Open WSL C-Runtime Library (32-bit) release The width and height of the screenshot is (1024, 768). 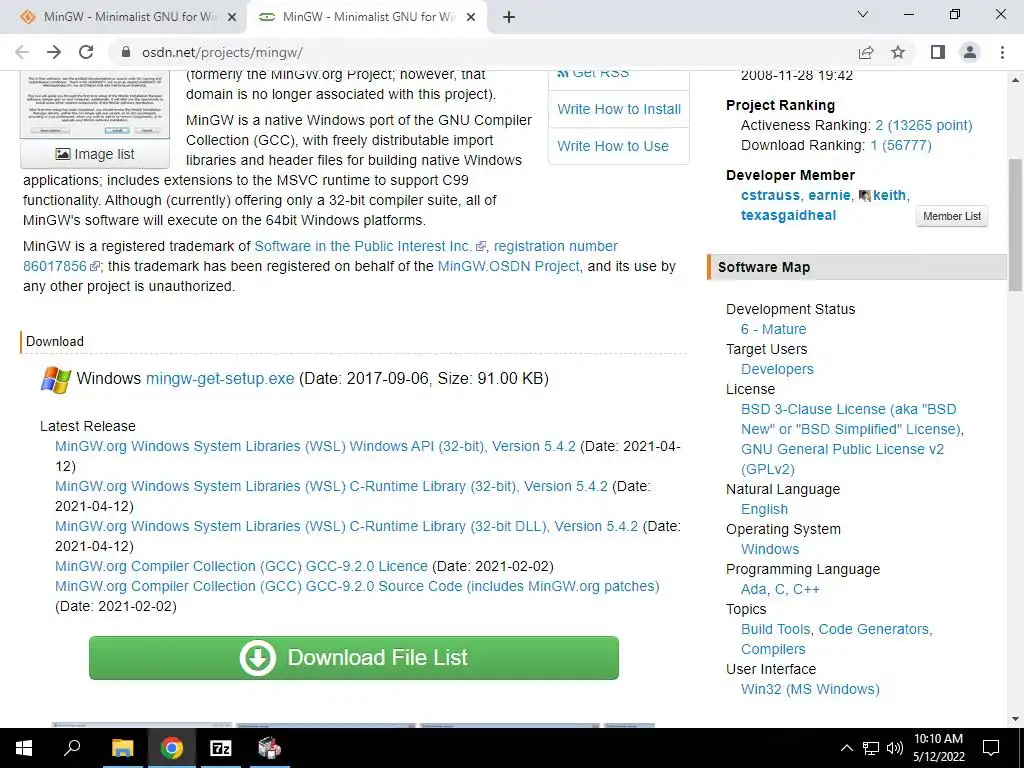coord(331,487)
